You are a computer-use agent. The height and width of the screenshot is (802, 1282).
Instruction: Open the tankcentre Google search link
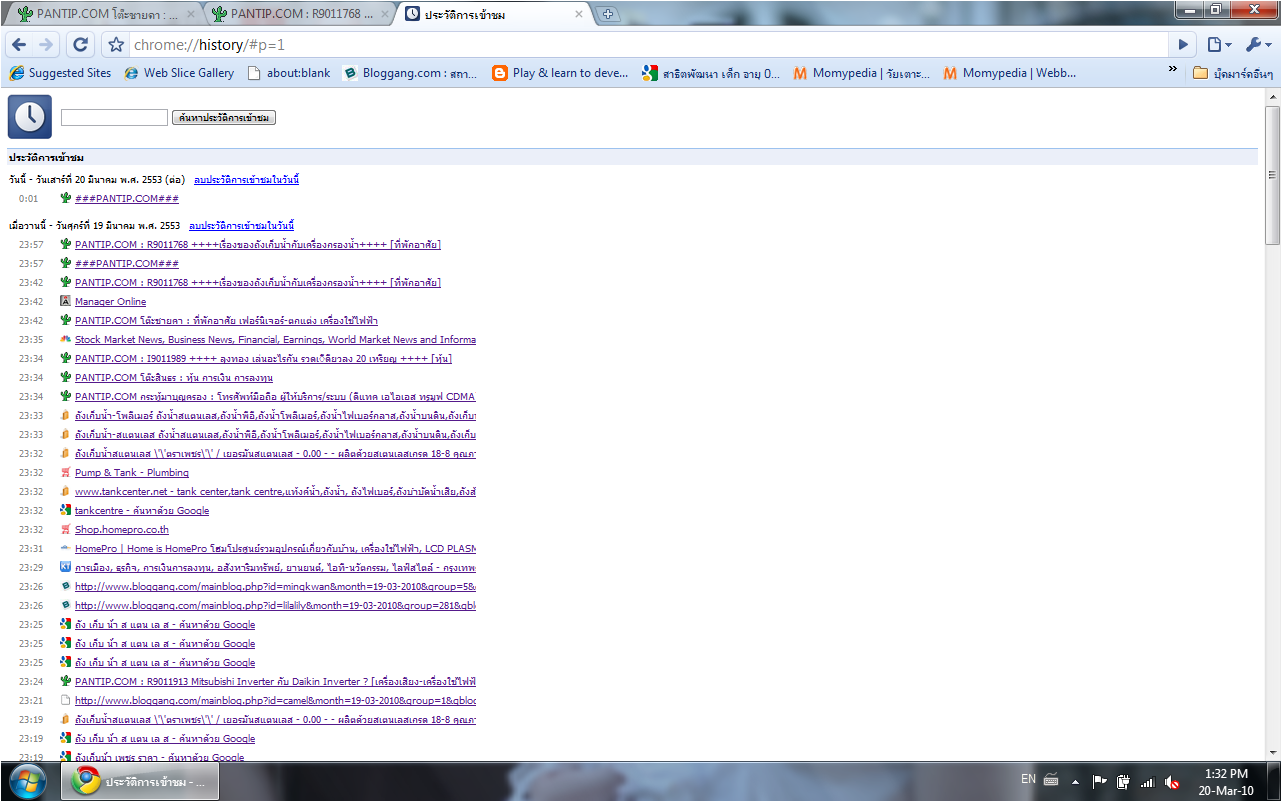(142, 511)
